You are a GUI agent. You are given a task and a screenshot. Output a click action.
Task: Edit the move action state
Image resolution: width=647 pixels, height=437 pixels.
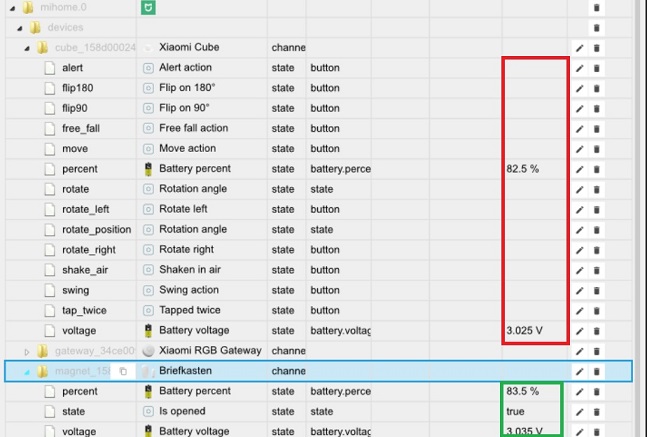(x=580, y=149)
